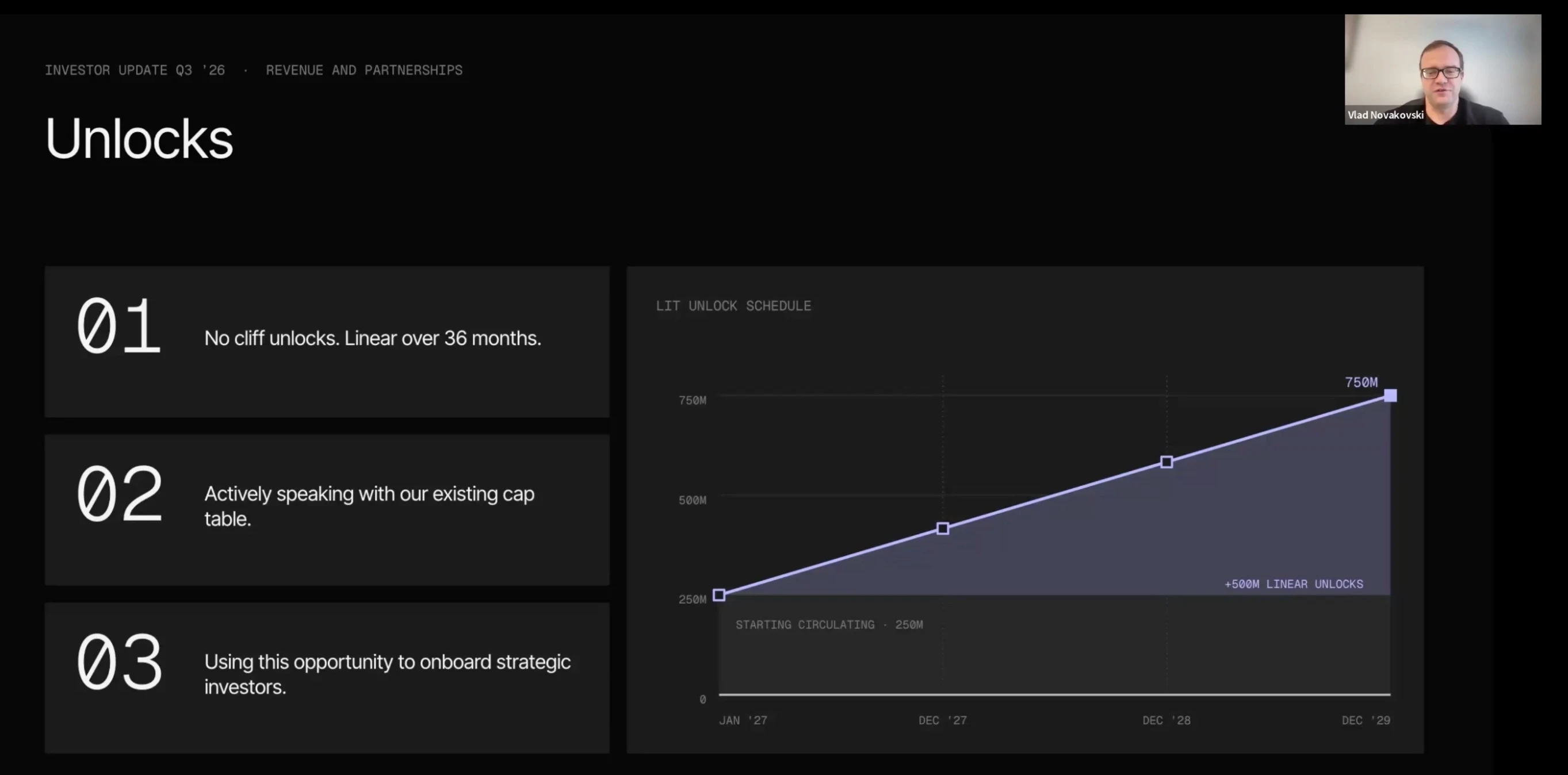Click the '01' card number

click(x=118, y=325)
